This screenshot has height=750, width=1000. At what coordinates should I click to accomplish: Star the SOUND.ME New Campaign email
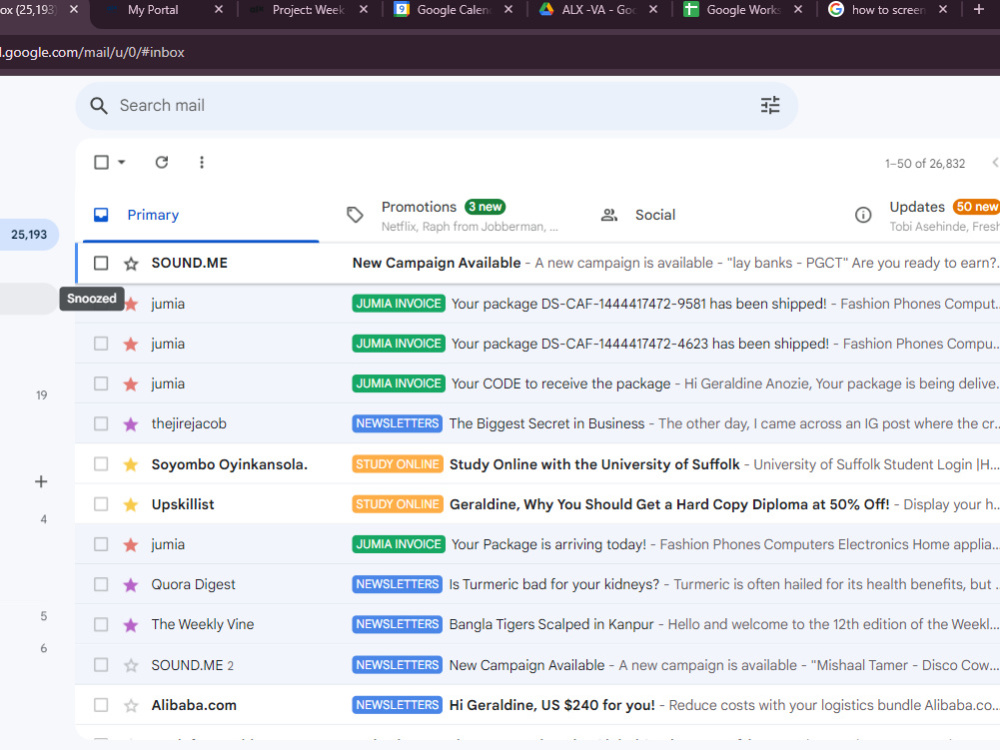click(x=131, y=263)
